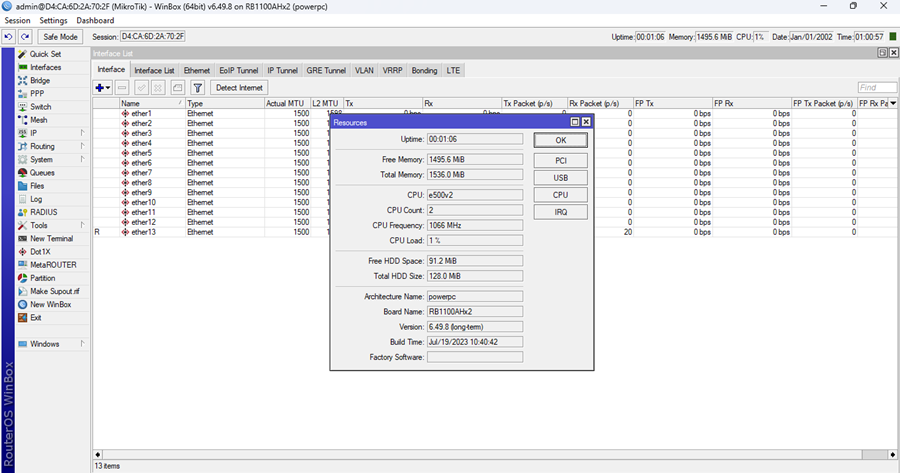Screen dimensions: 900x473
Task: Switch to the IP Tunnel tab
Action: click(x=282, y=71)
